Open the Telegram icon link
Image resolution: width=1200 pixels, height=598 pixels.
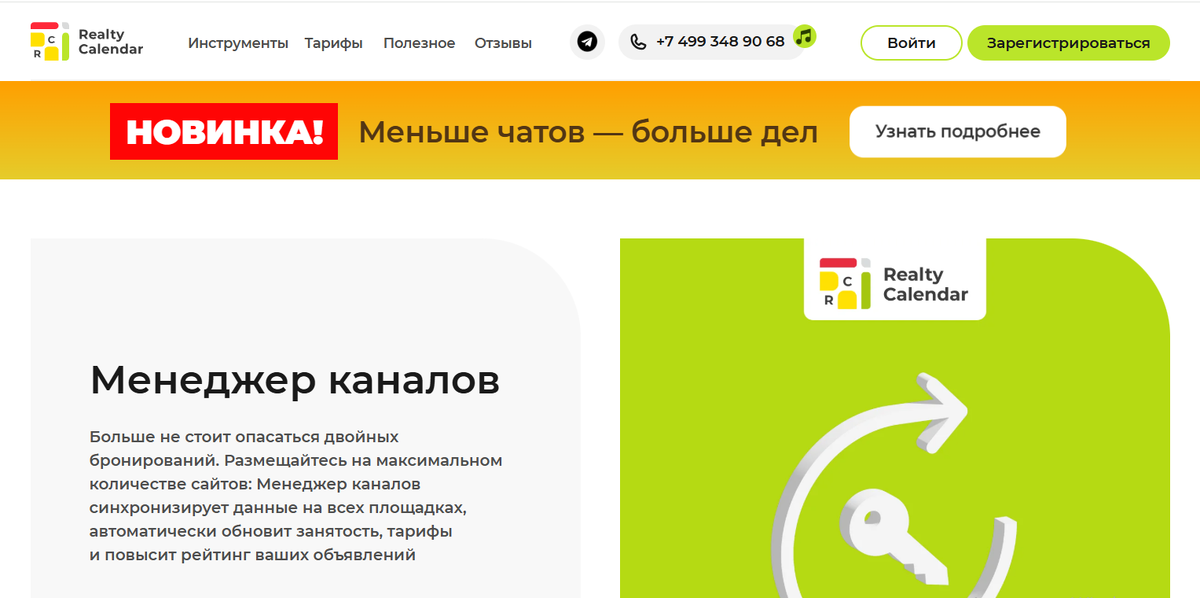588,42
